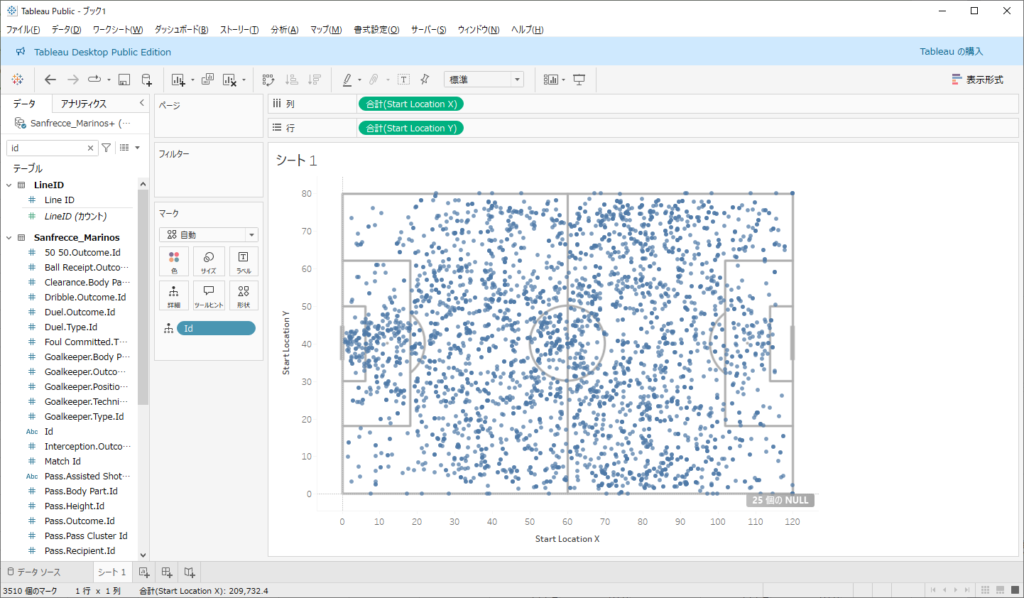Sort ascending using toolbar icon
This screenshot has height=598, width=1024.
(x=291, y=80)
